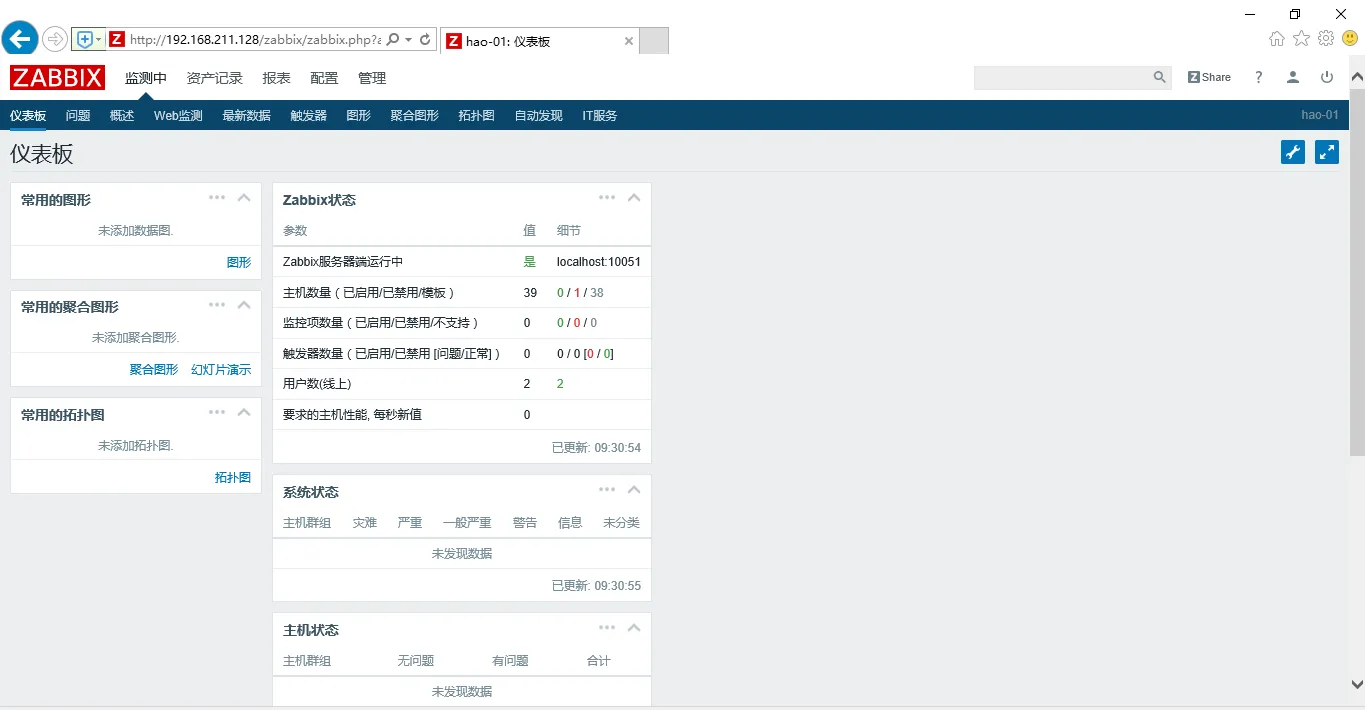
Task: Click the hao-01 label in submenu bar
Action: pos(1320,115)
